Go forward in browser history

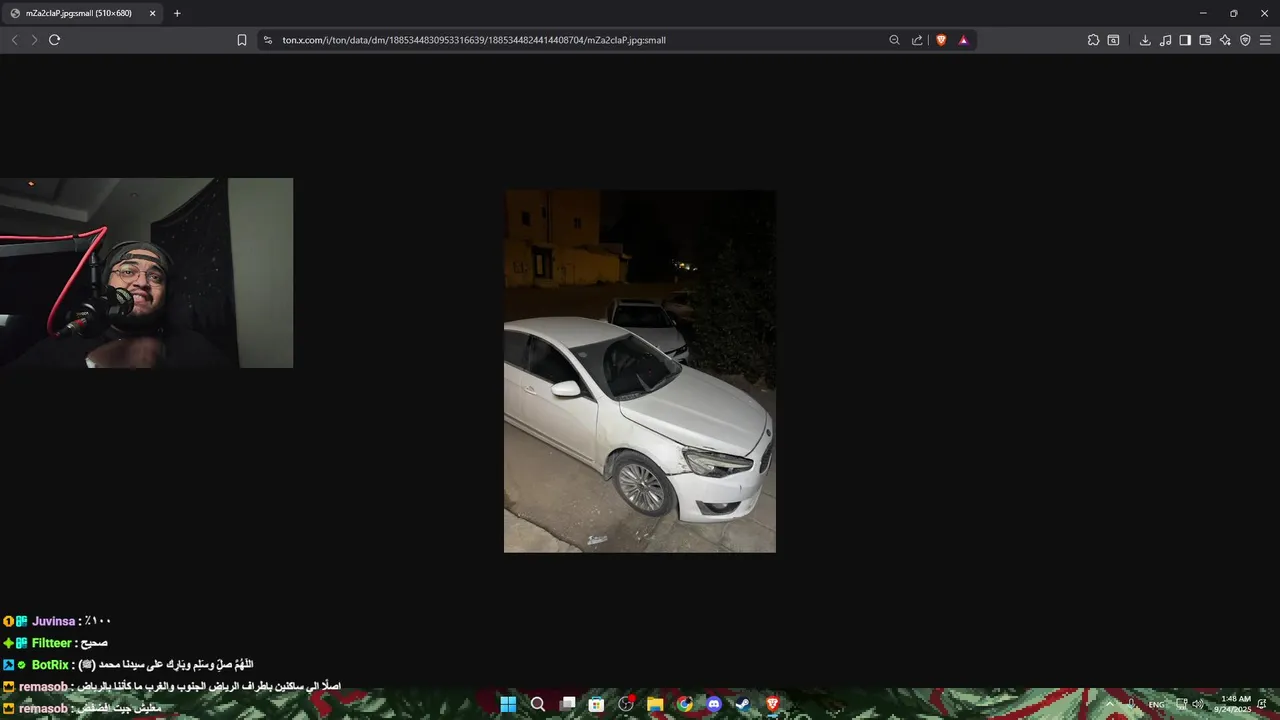[34, 40]
